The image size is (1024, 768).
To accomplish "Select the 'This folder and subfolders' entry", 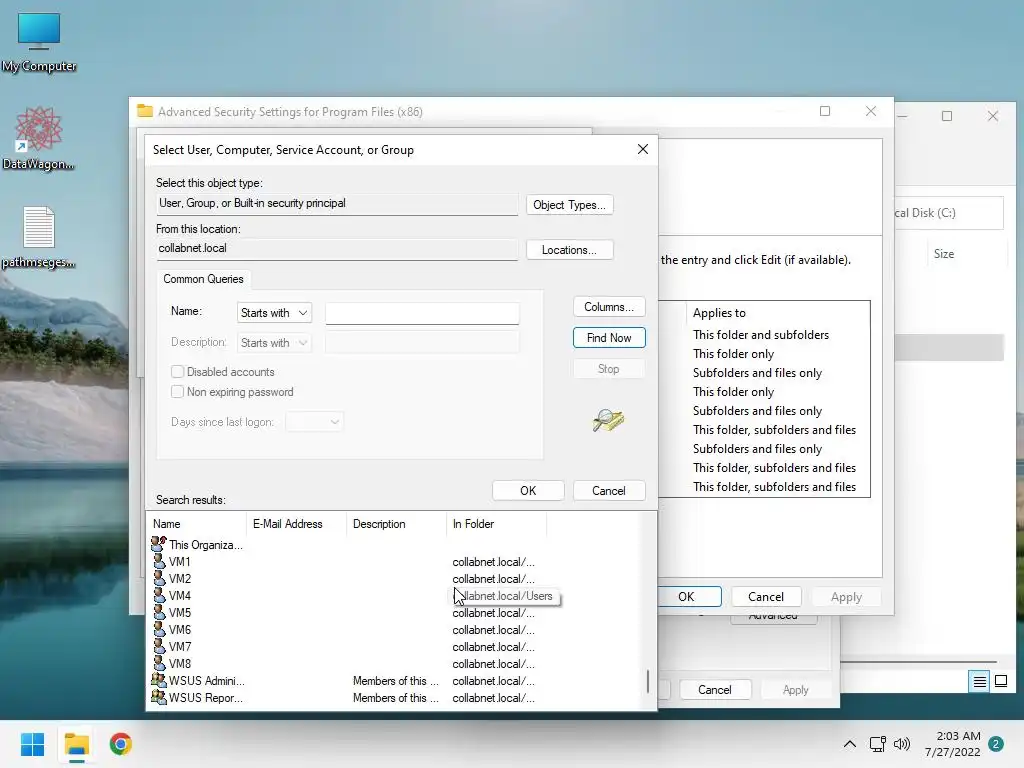I will click(761, 335).
